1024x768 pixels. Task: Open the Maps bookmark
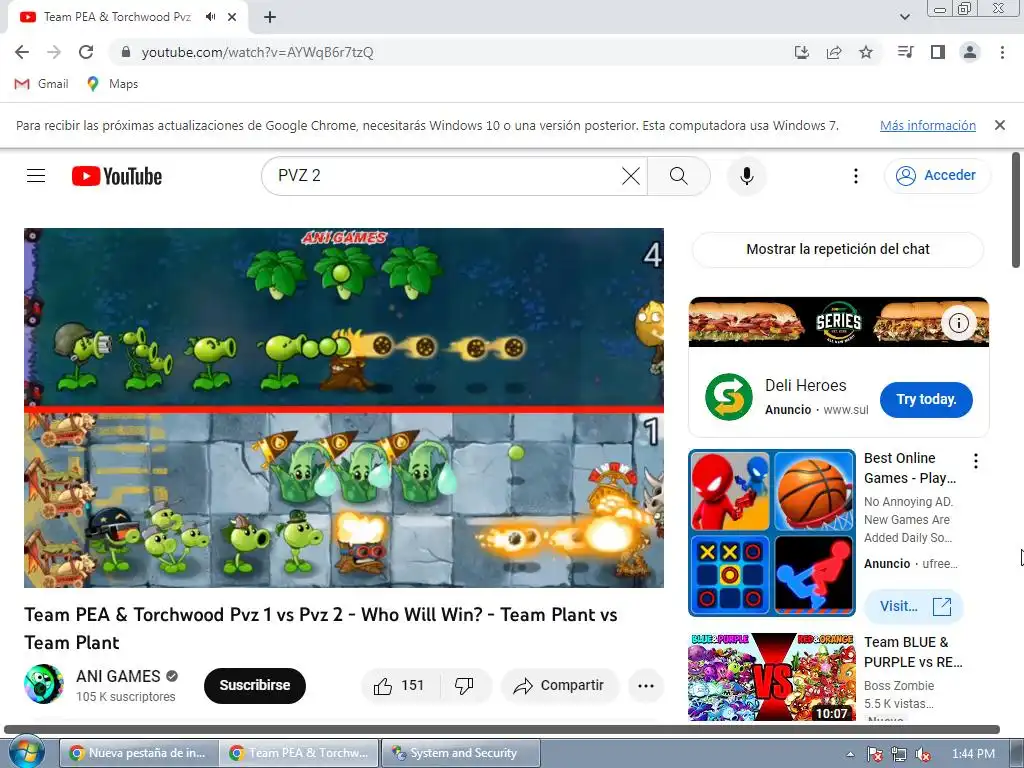(112, 84)
